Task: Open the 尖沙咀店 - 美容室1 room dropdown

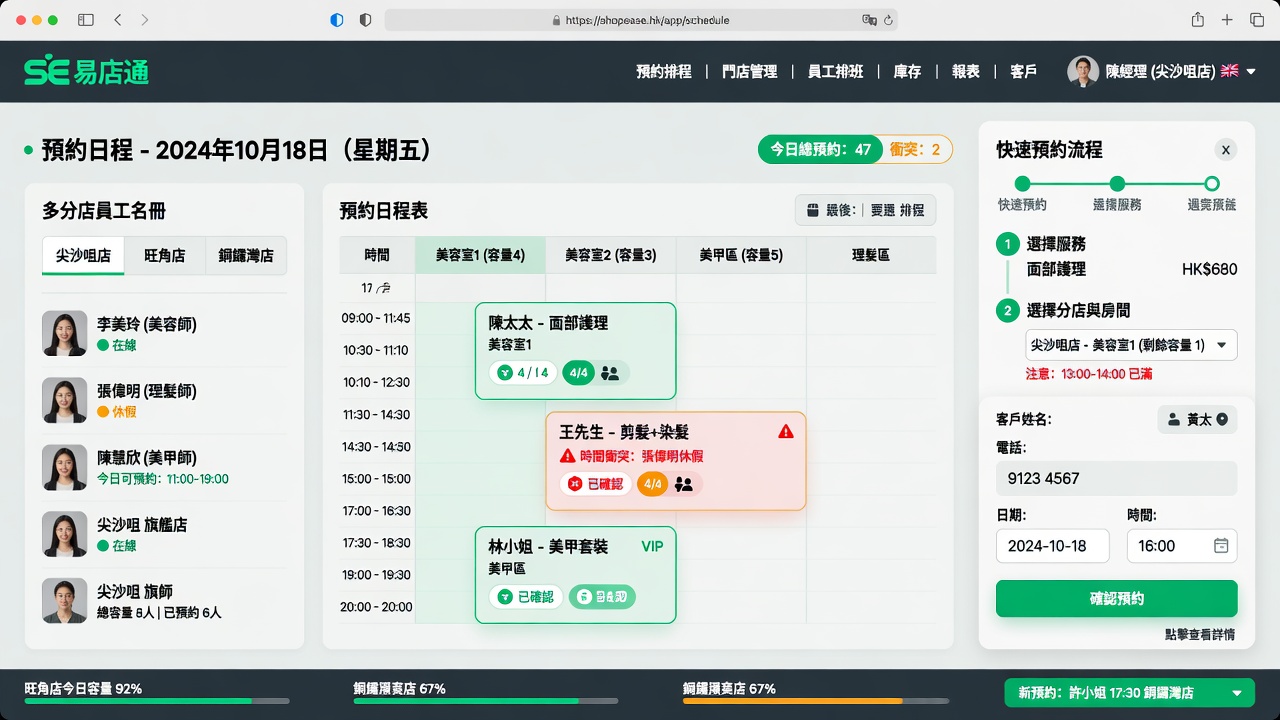Action: (1131, 345)
